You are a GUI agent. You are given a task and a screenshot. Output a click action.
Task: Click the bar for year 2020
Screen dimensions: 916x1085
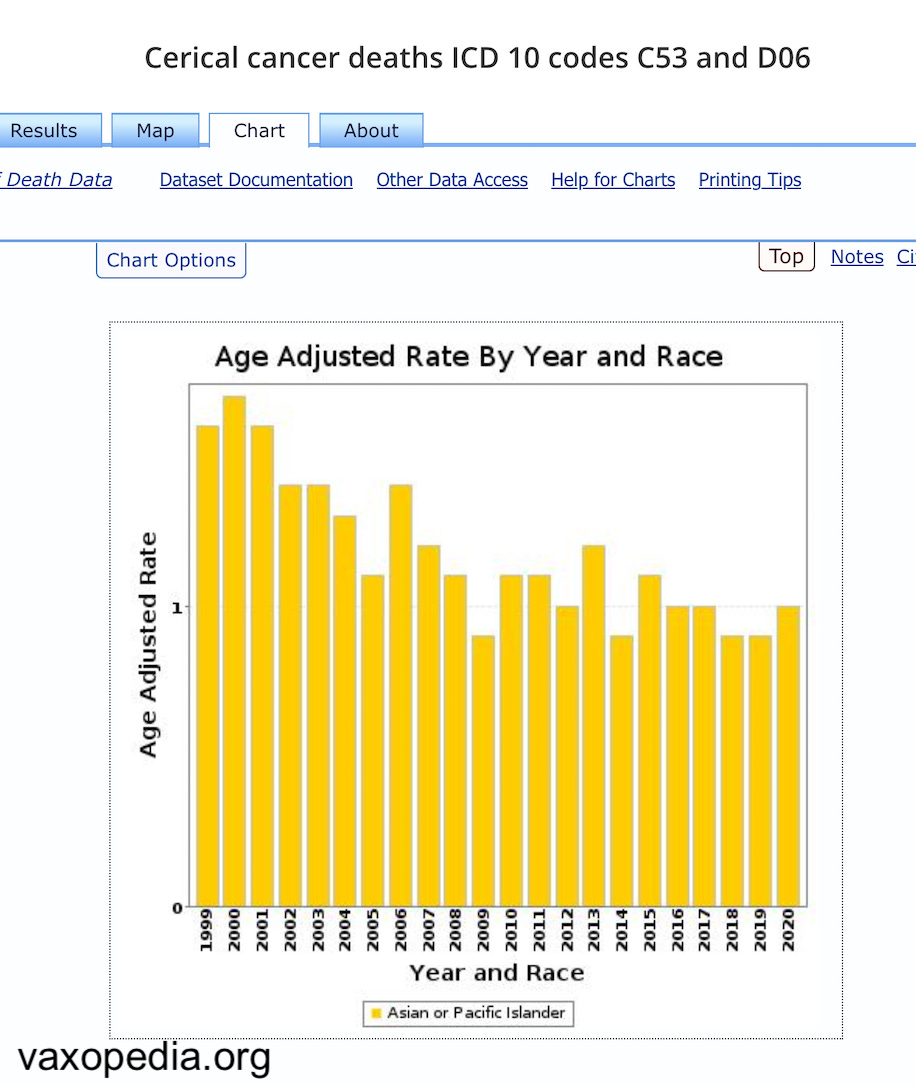[x=787, y=755]
